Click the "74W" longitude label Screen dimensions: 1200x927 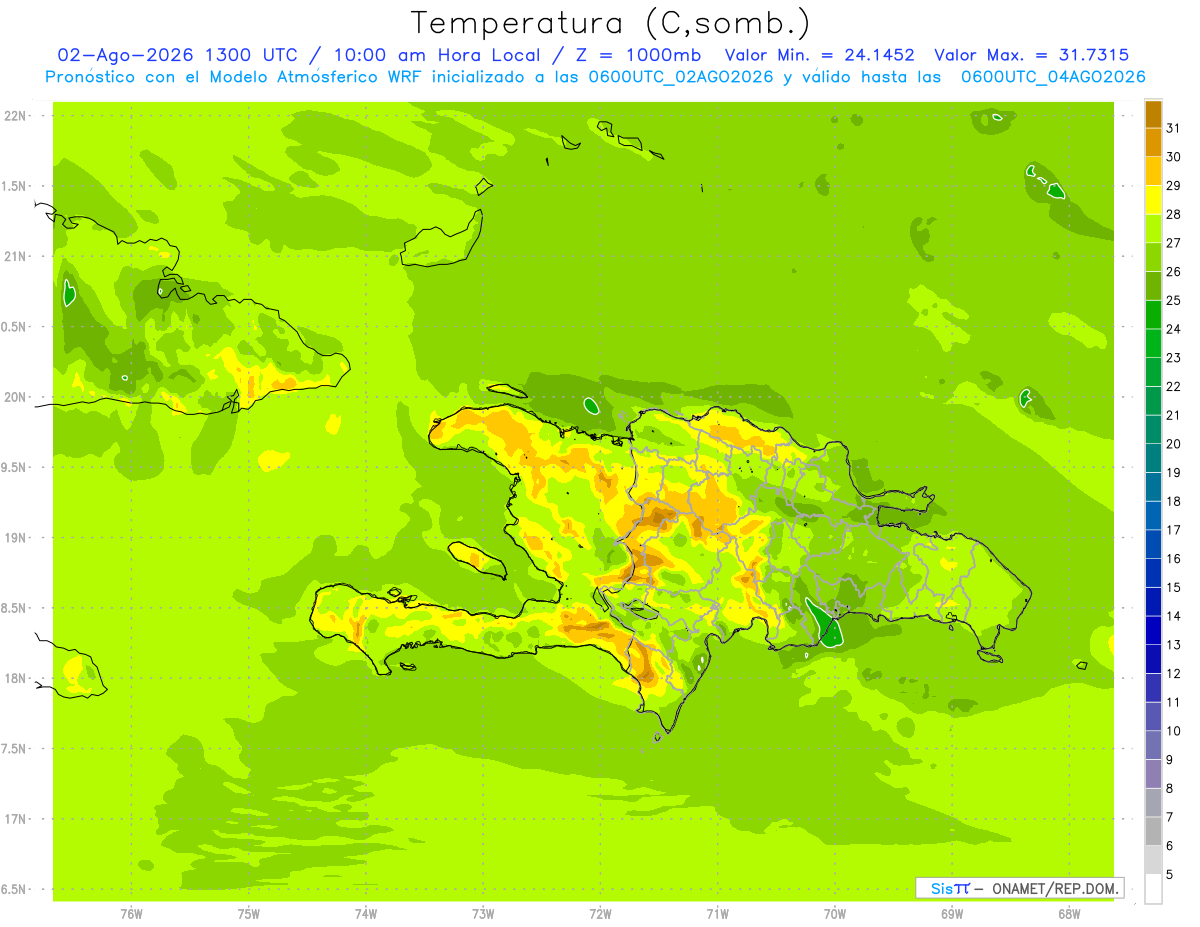point(366,914)
